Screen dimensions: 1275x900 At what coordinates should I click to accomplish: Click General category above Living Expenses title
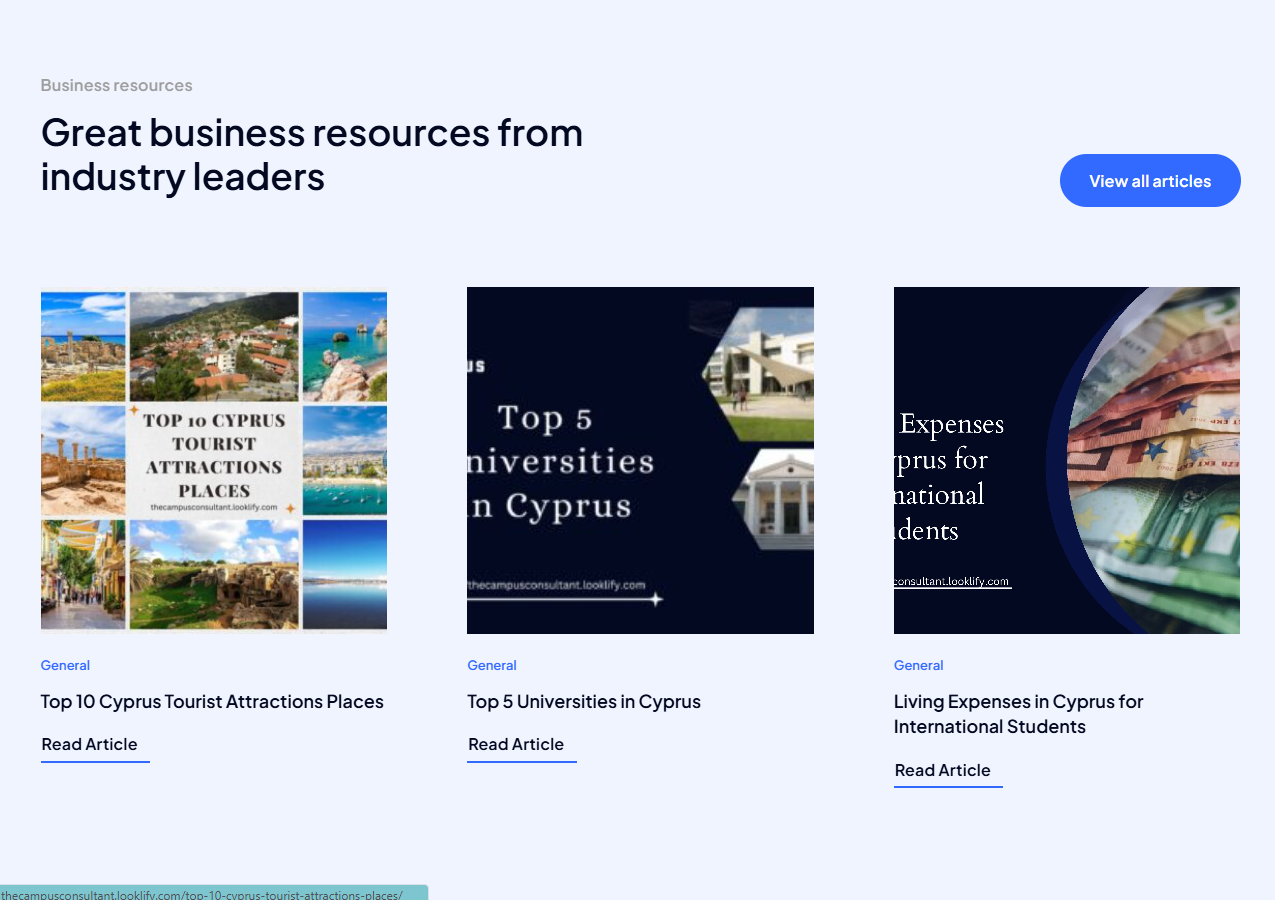point(918,665)
